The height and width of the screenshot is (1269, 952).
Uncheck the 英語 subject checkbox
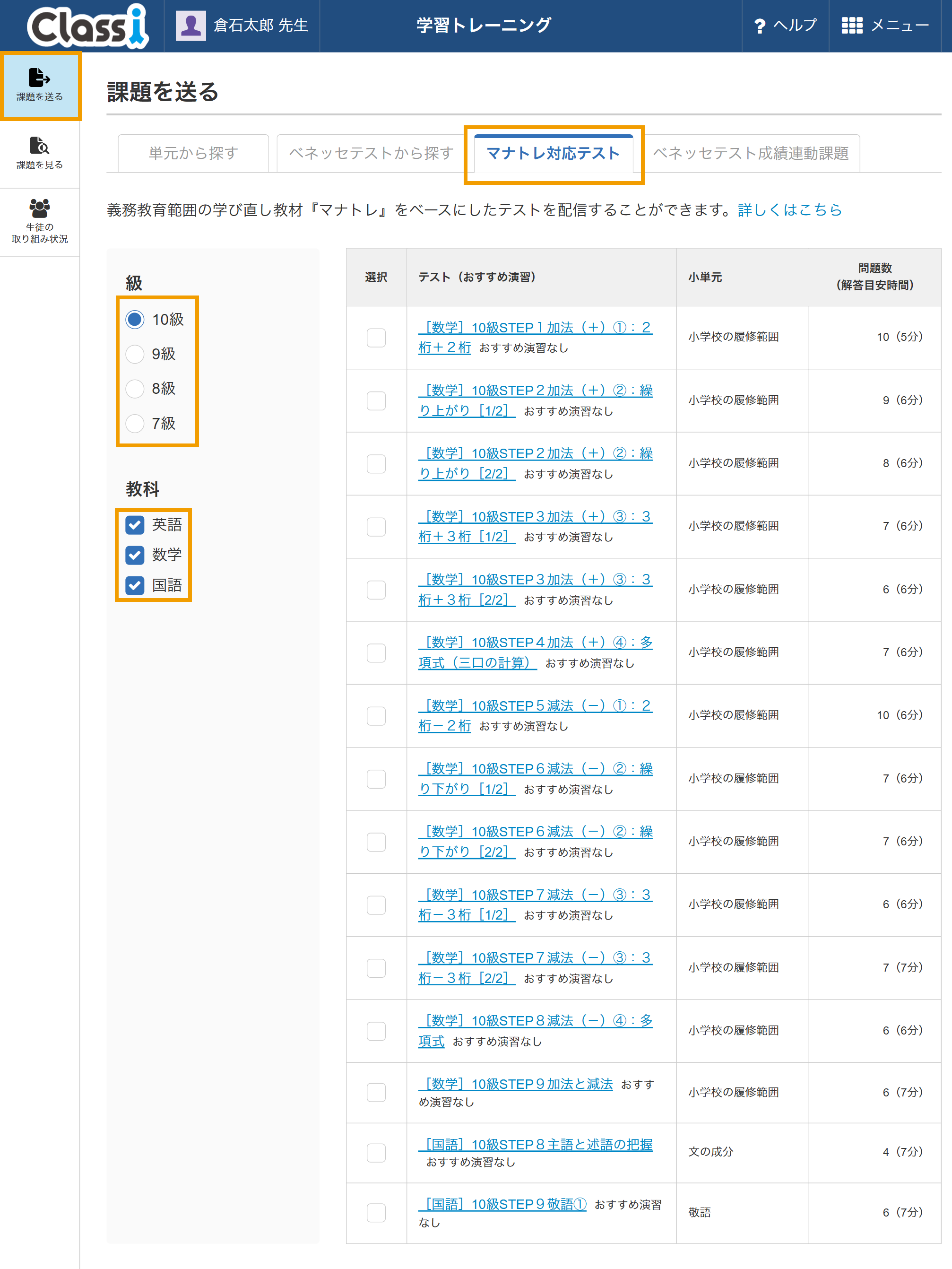pos(135,524)
